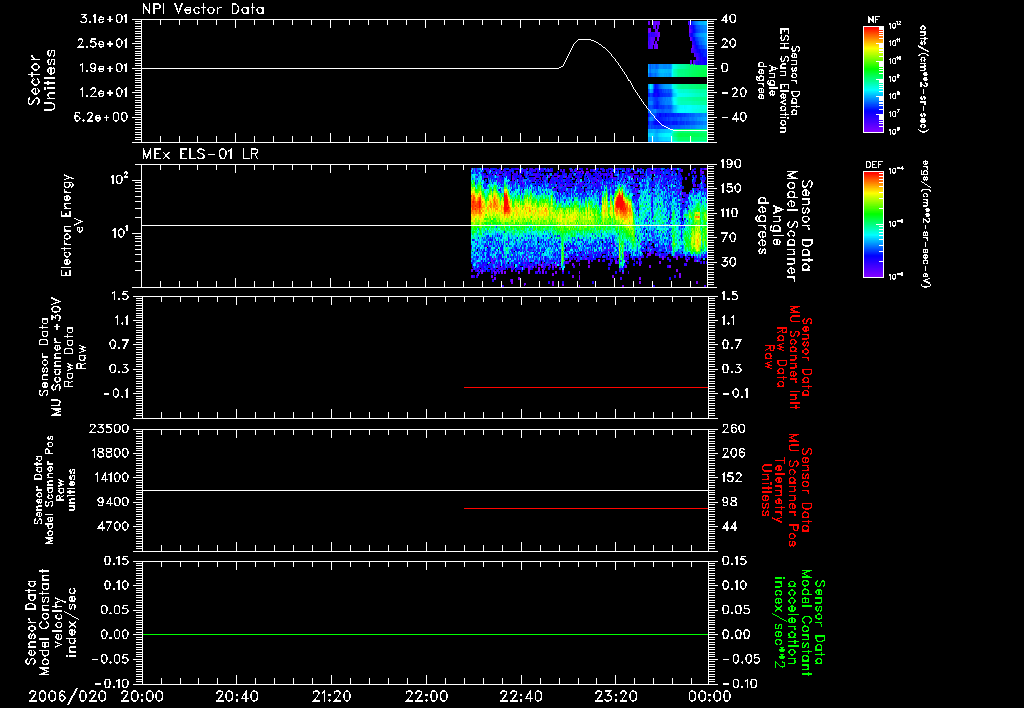Click the green zero line in the velocity panel
Viewport: 1024px width, 708px height.
coord(425,635)
